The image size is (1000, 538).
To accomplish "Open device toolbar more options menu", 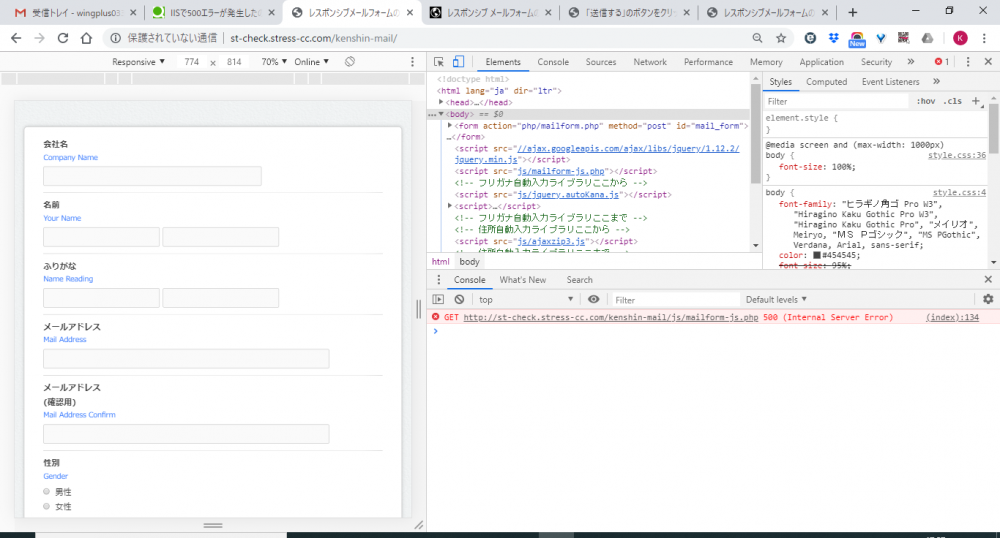I will click(412, 62).
